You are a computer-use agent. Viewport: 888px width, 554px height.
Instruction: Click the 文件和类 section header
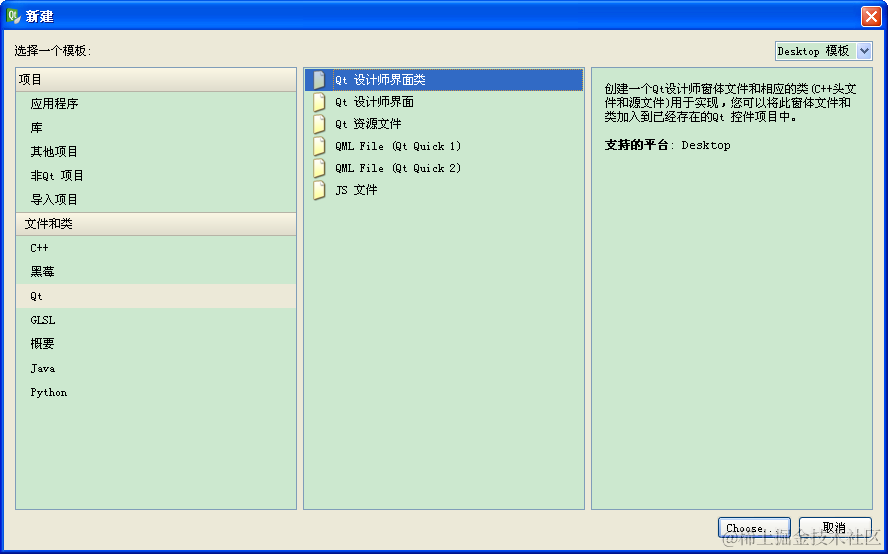(x=156, y=224)
